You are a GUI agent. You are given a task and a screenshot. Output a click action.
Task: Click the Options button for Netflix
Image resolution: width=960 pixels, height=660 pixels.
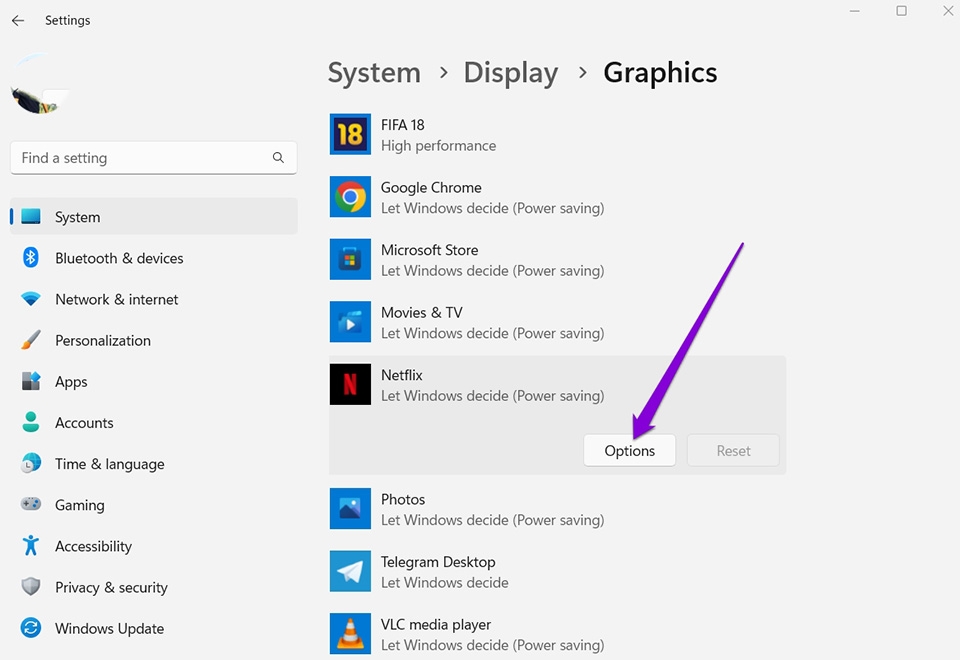629,450
